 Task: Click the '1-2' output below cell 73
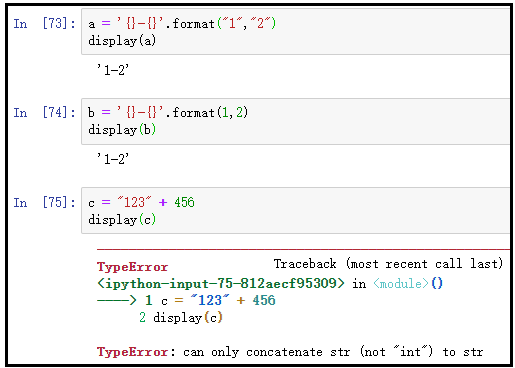pos(113,70)
